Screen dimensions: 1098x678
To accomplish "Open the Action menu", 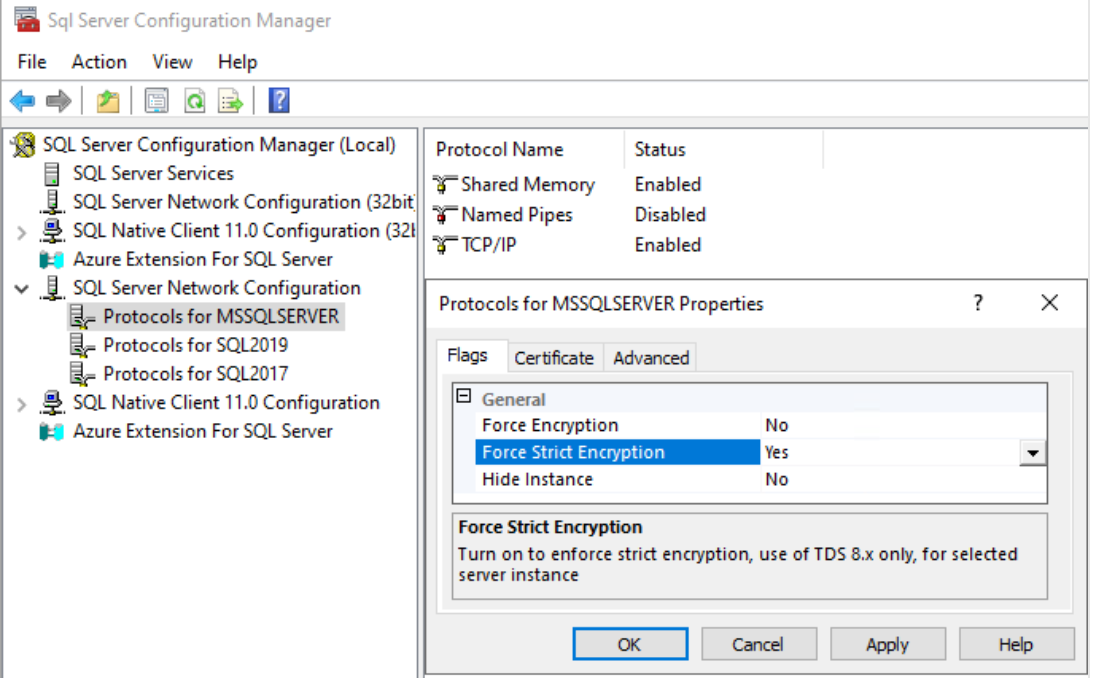I will (x=99, y=62).
